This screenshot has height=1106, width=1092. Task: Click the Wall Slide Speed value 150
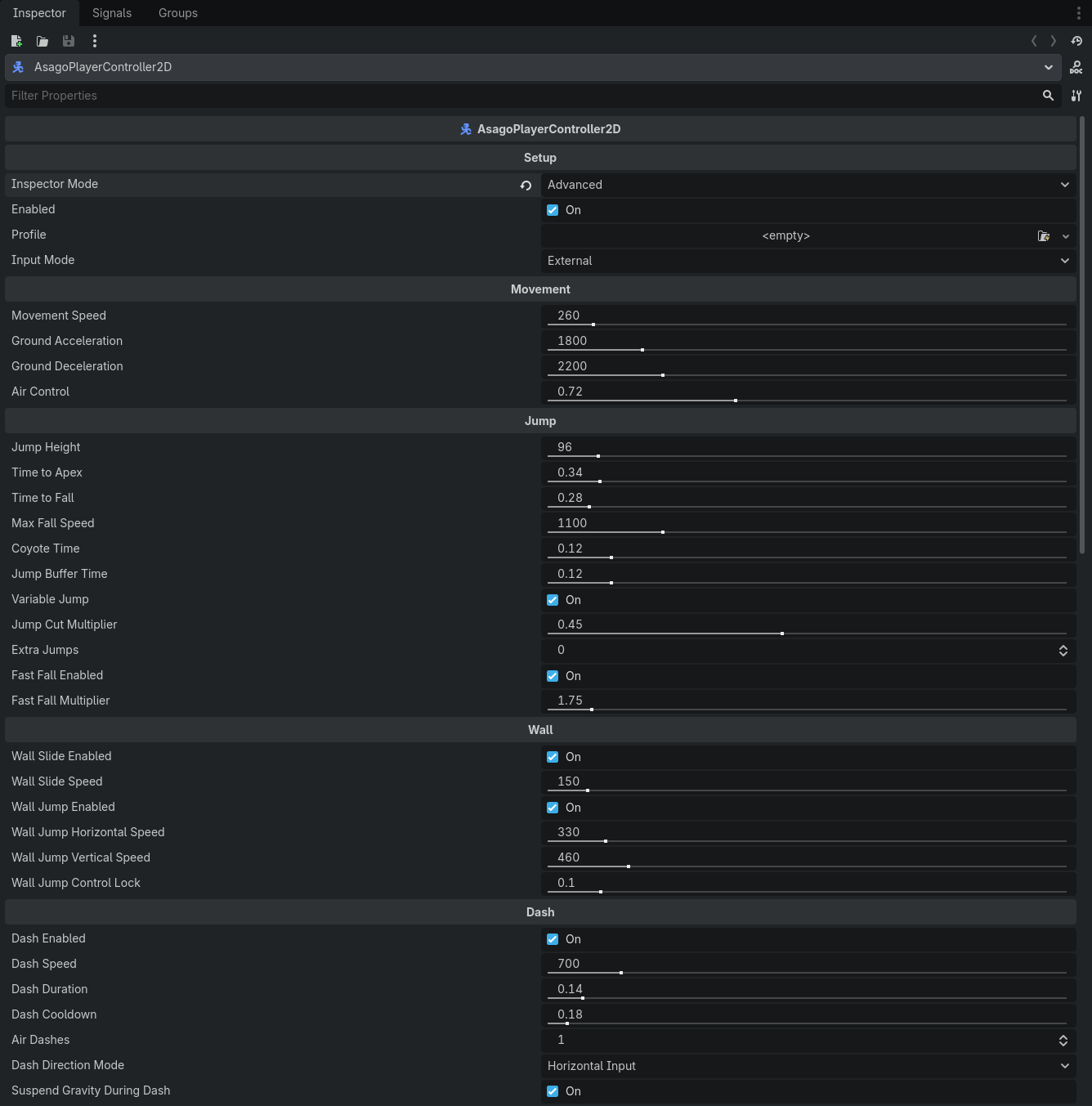[568, 781]
